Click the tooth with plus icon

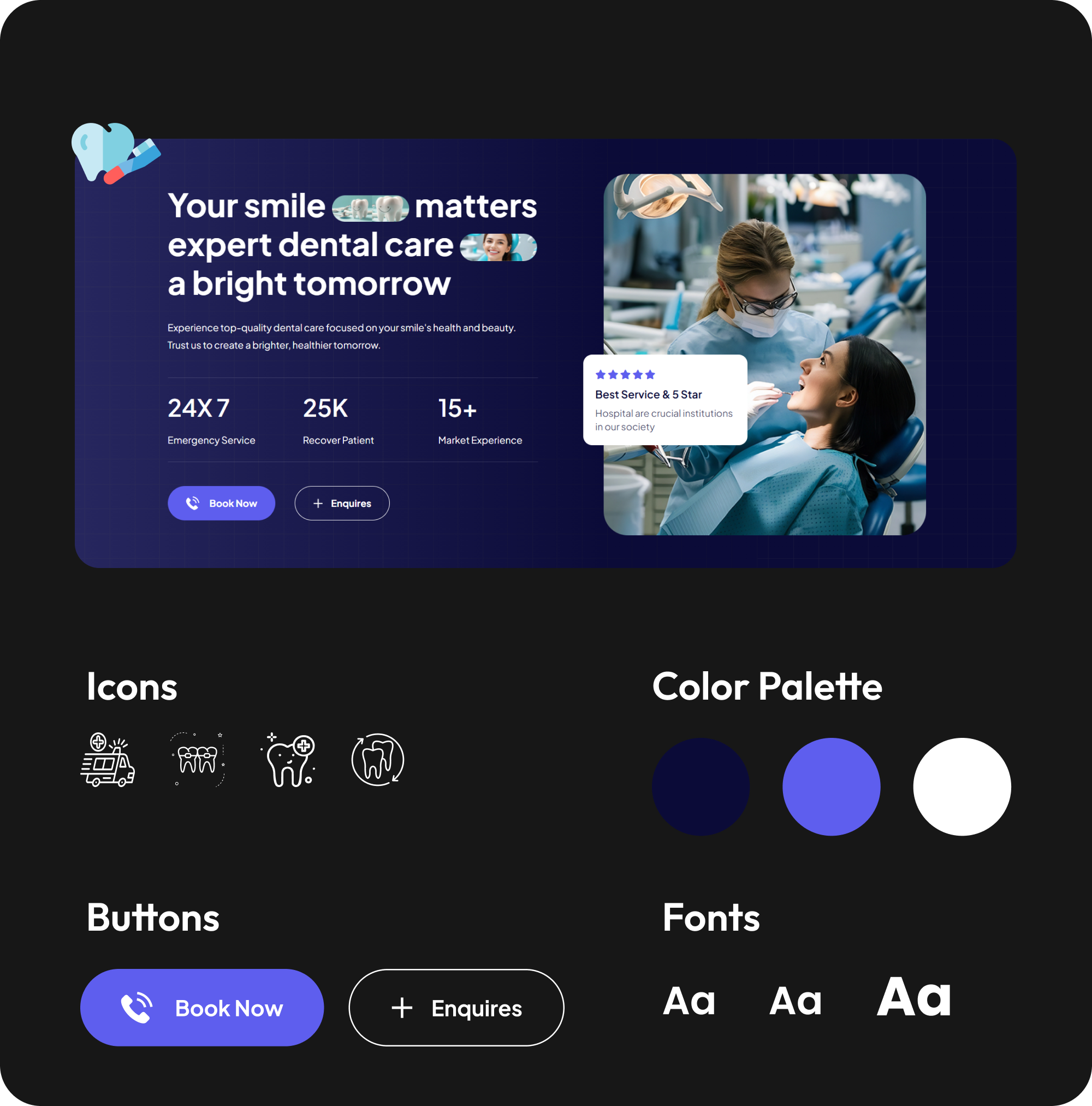click(x=288, y=760)
